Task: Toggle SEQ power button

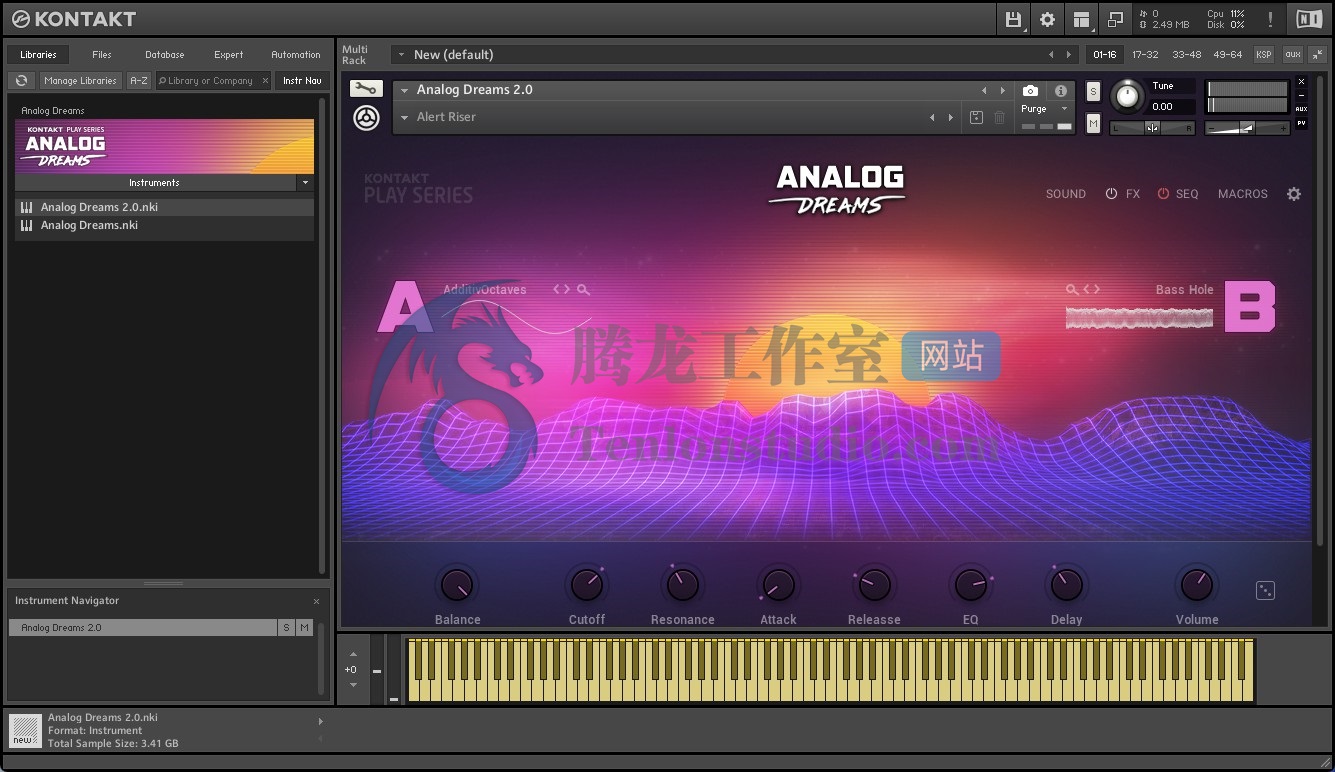Action: point(1163,194)
